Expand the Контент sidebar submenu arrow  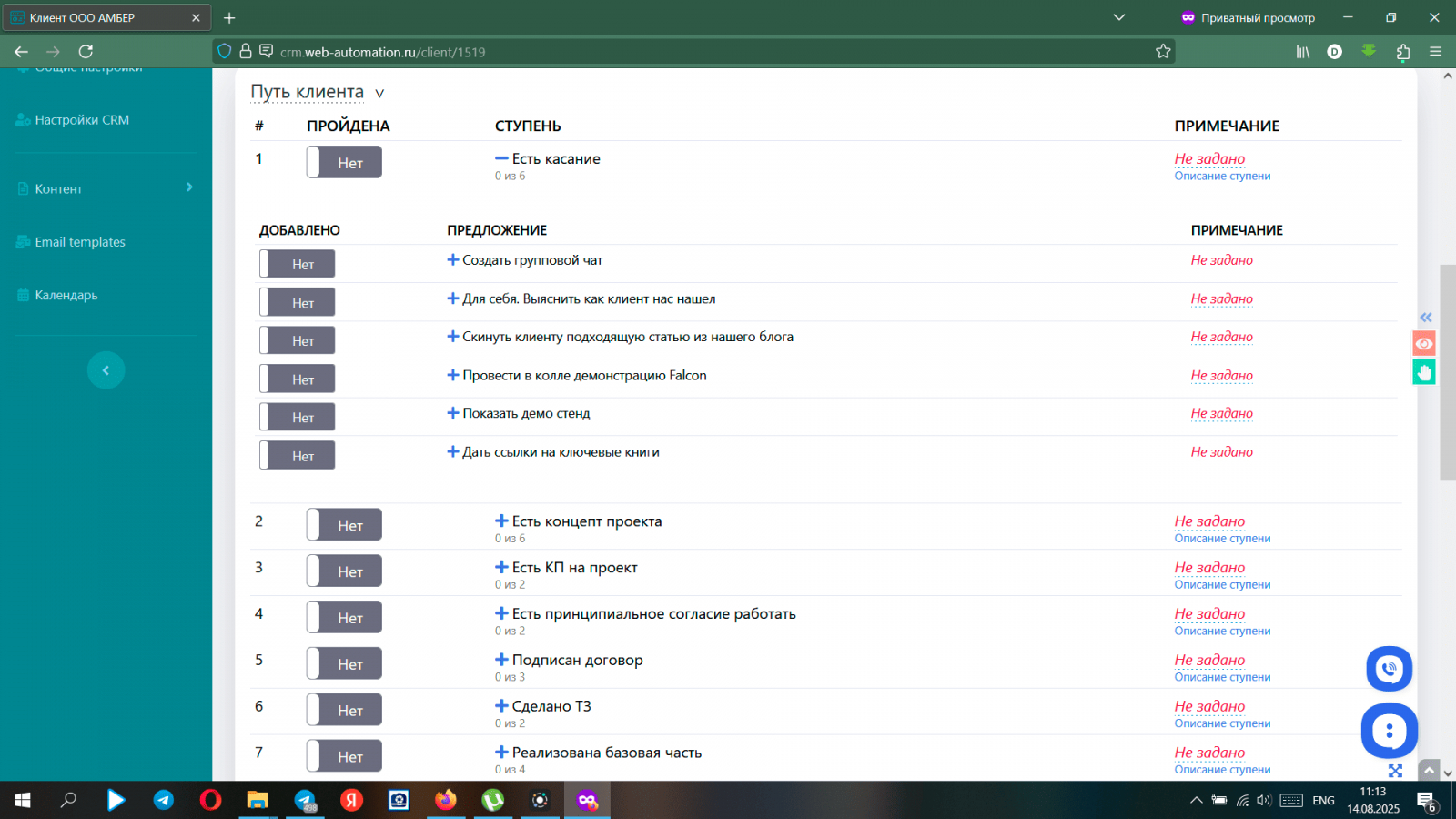[x=189, y=187]
